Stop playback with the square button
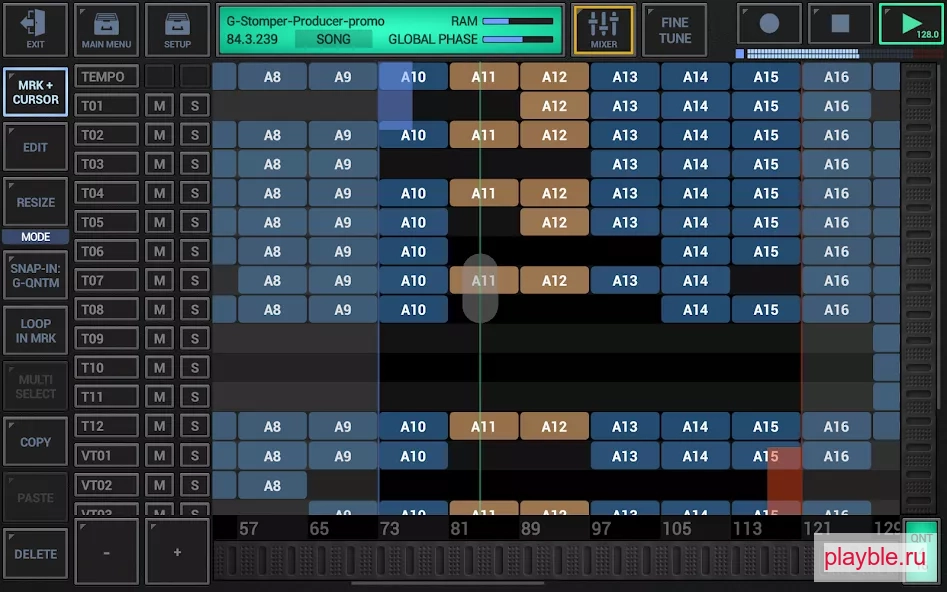Viewport: 947px width, 592px height. click(x=840, y=24)
